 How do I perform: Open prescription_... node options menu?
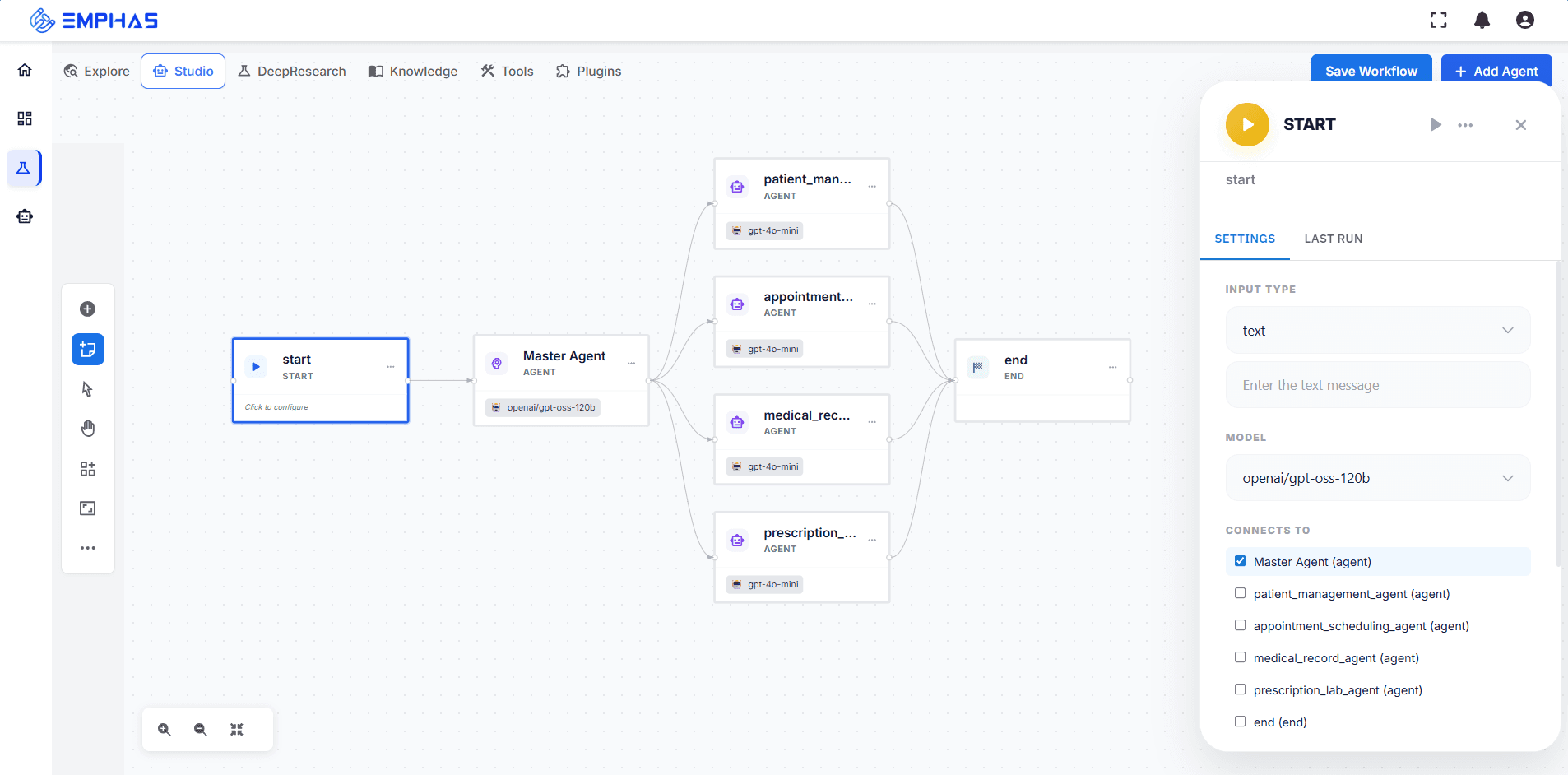872,541
